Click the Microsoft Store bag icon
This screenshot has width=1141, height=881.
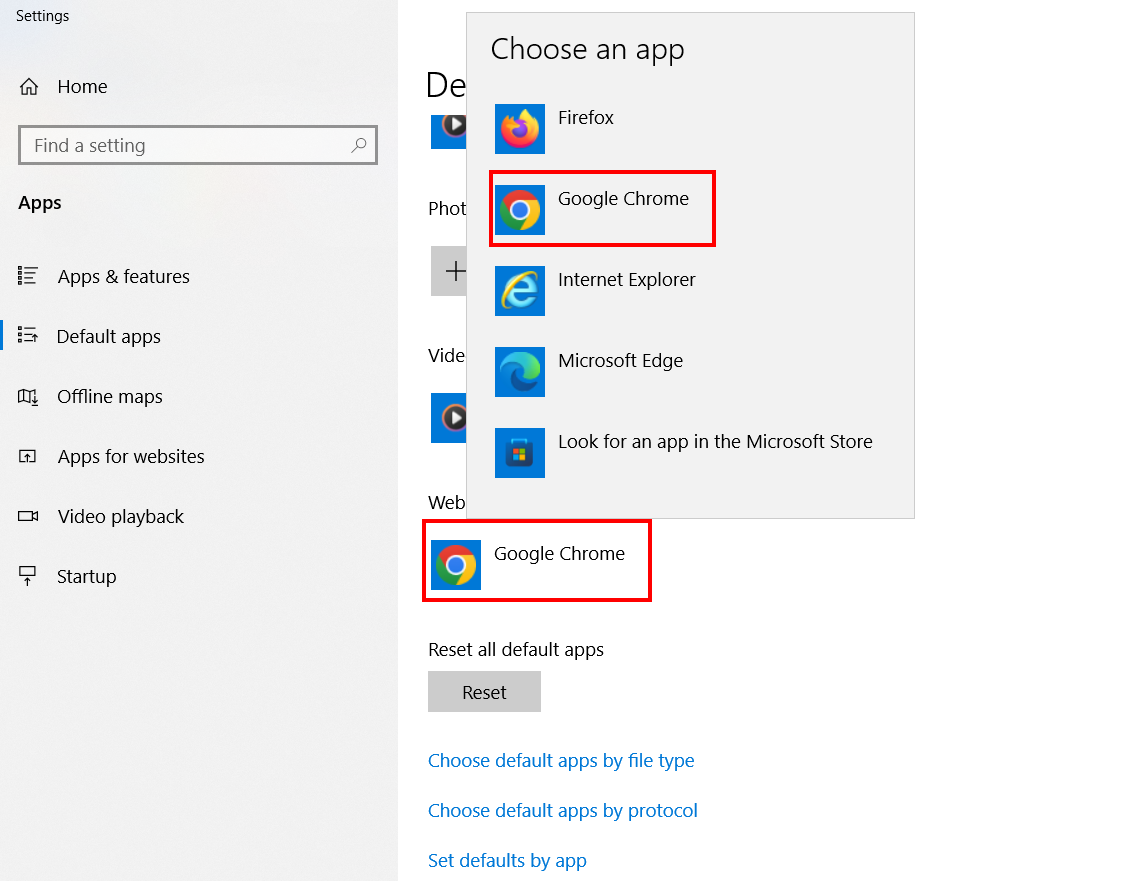(x=520, y=453)
